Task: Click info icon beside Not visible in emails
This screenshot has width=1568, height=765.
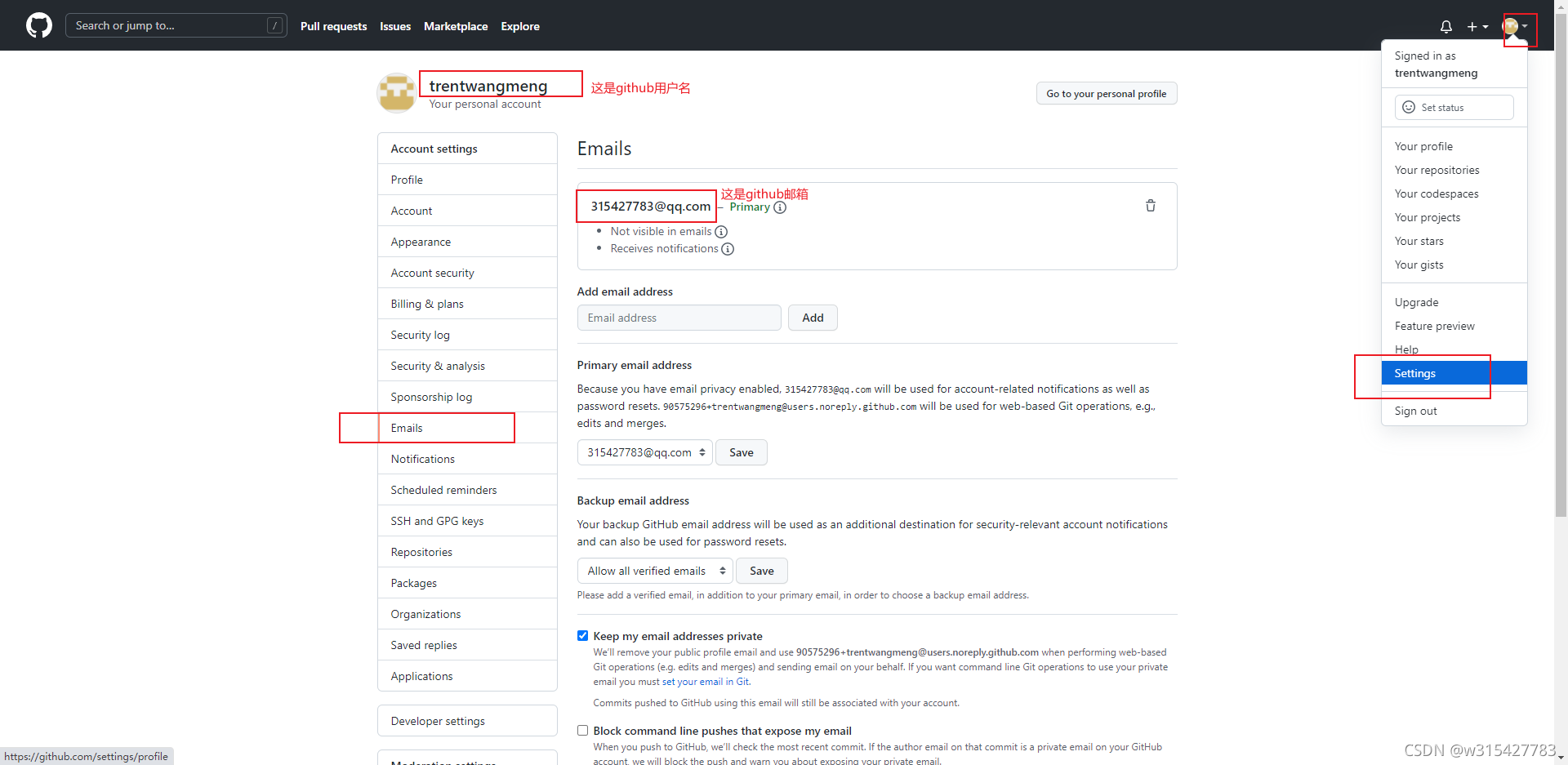Action: [x=721, y=232]
